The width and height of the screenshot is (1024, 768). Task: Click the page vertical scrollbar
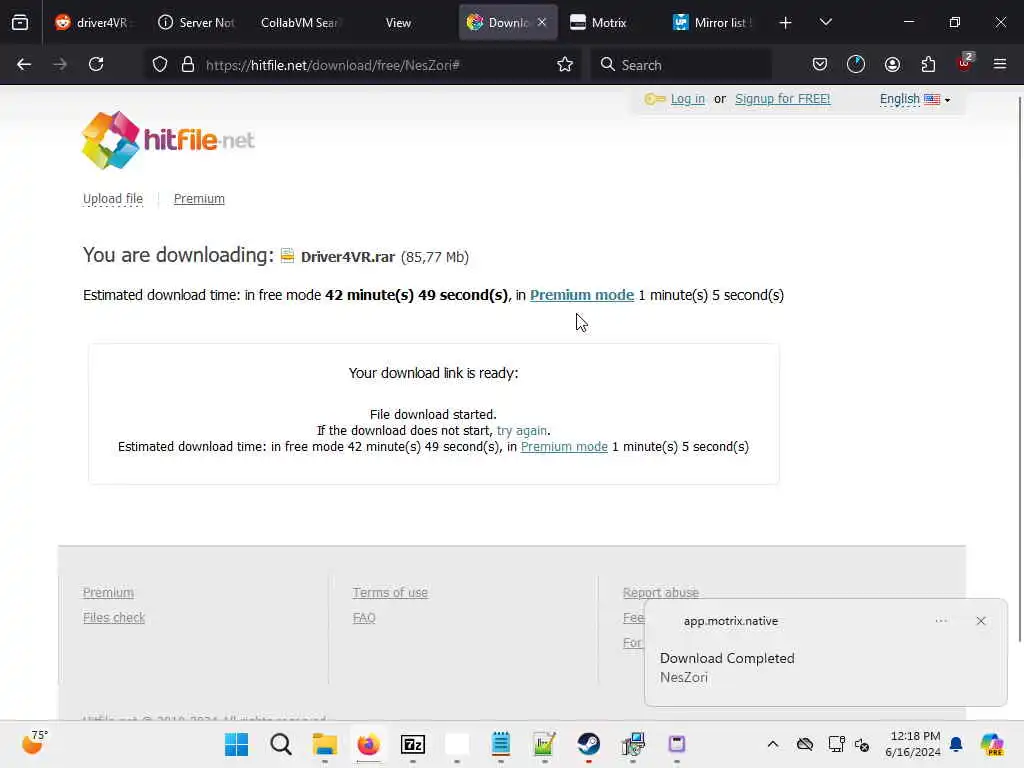coord(1019,369)
